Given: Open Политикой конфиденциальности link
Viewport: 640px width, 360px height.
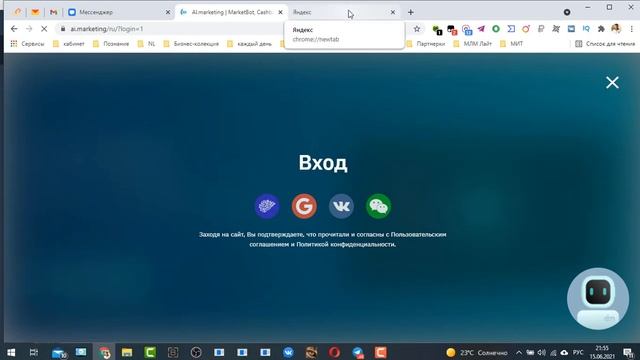Looking at the screenshot, I should (345, 244).
